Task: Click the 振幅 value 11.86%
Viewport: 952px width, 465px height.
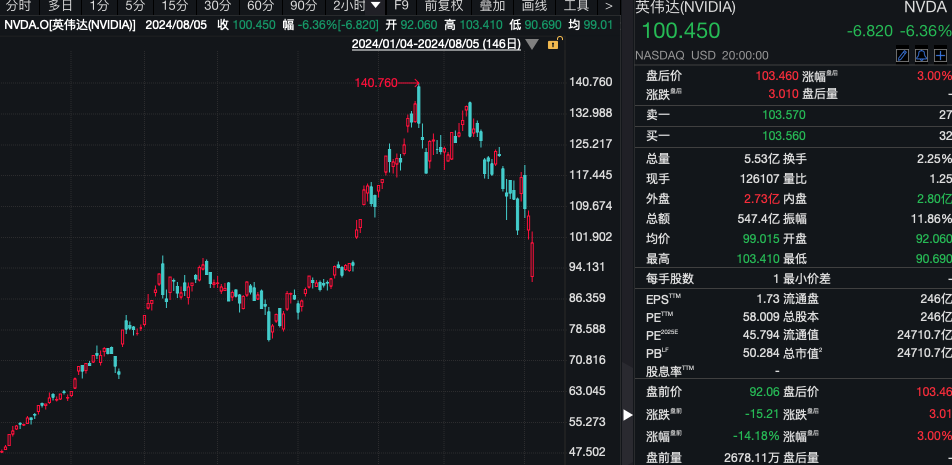Action: (930, 219)
